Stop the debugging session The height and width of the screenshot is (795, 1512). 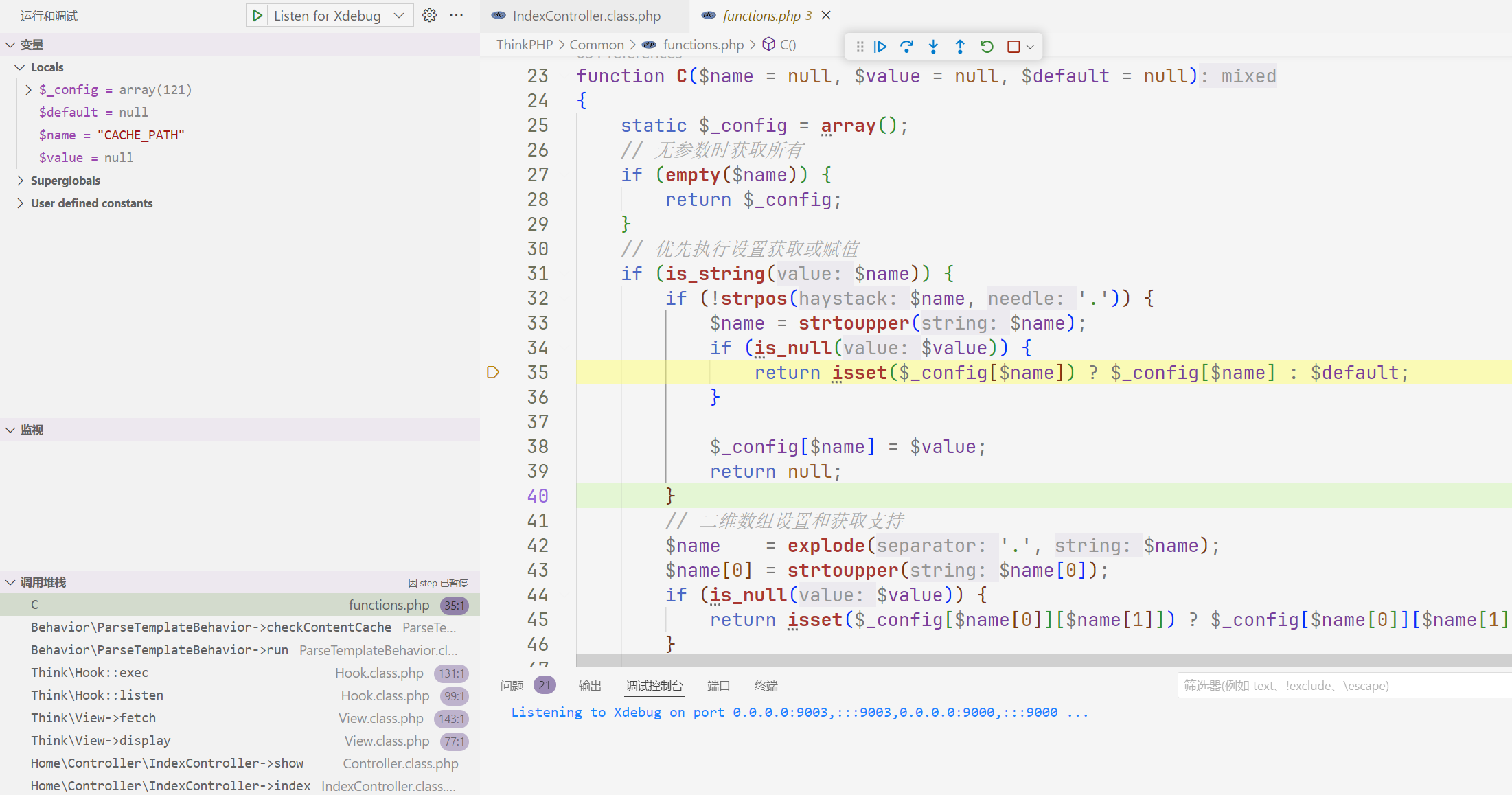[x=1013, y=47]
